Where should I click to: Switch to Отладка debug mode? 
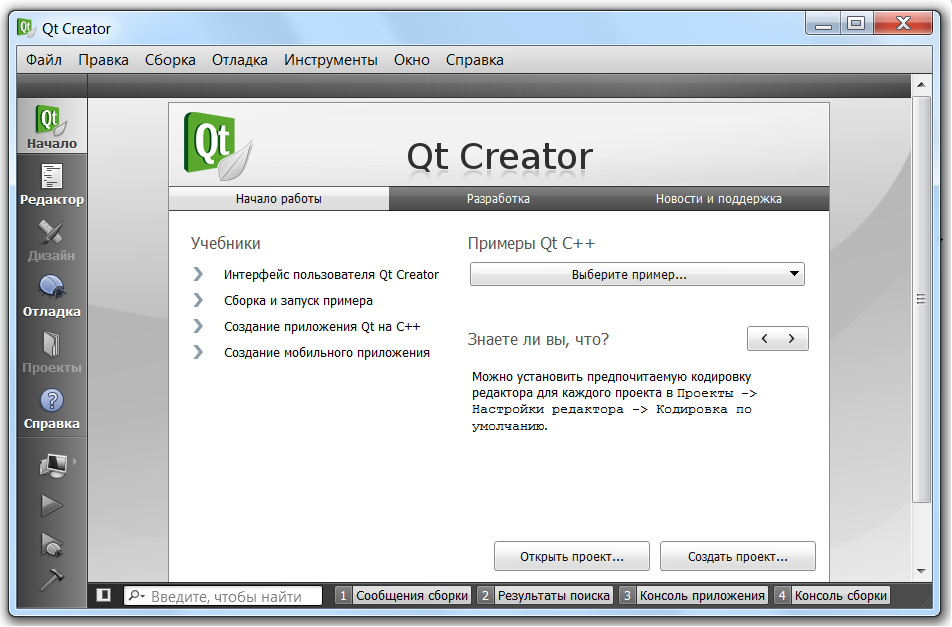pos(52,296)
